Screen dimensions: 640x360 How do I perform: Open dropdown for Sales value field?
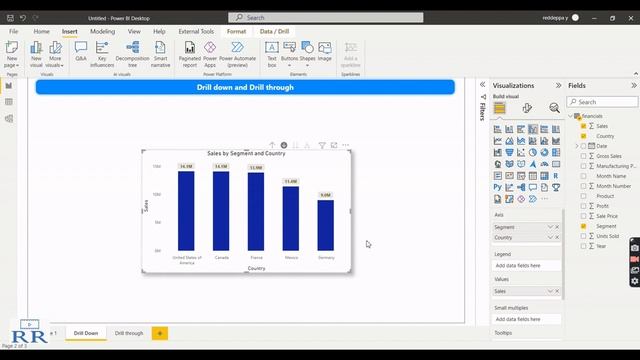point(550,291)
